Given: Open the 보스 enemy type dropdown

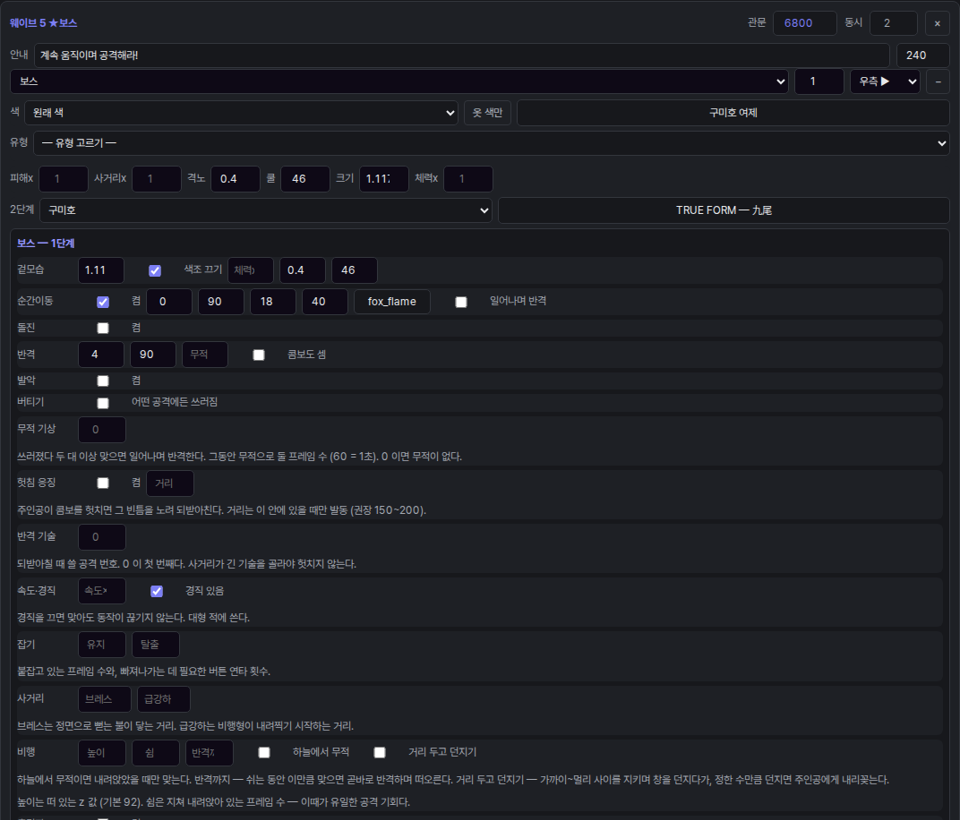Looking at the screenshot, I should [x=399, y=81].
